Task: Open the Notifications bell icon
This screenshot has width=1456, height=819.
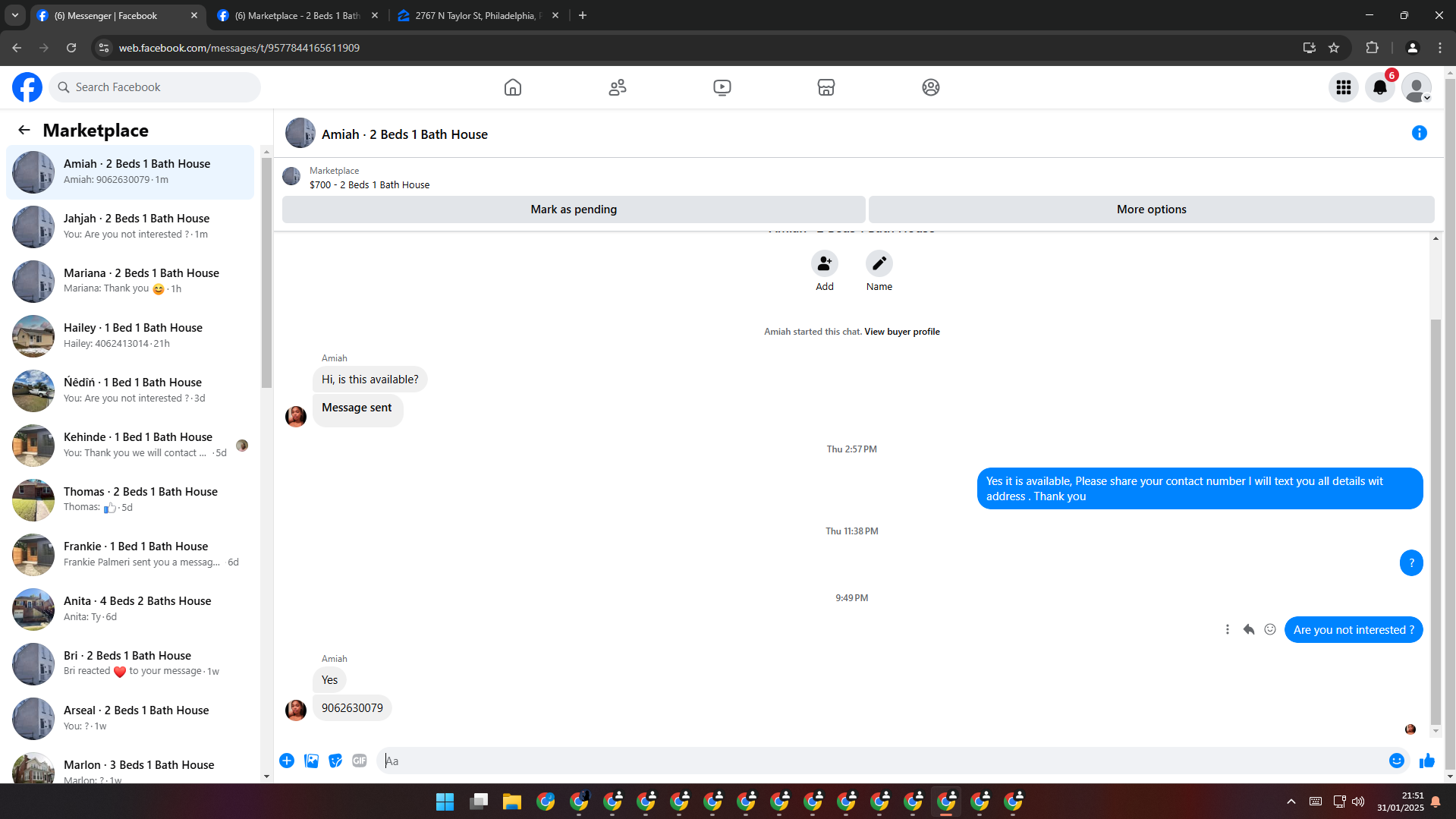Action: 1380,88
